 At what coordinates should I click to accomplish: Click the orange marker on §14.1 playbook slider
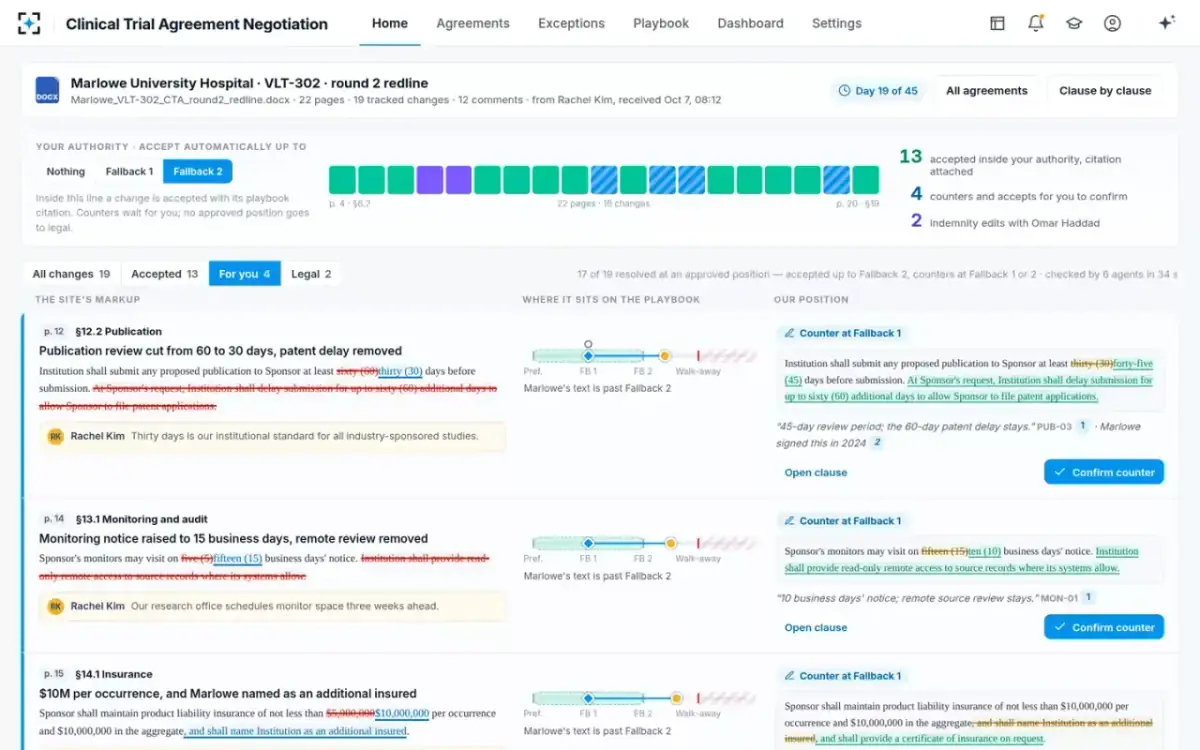(677, 698)
